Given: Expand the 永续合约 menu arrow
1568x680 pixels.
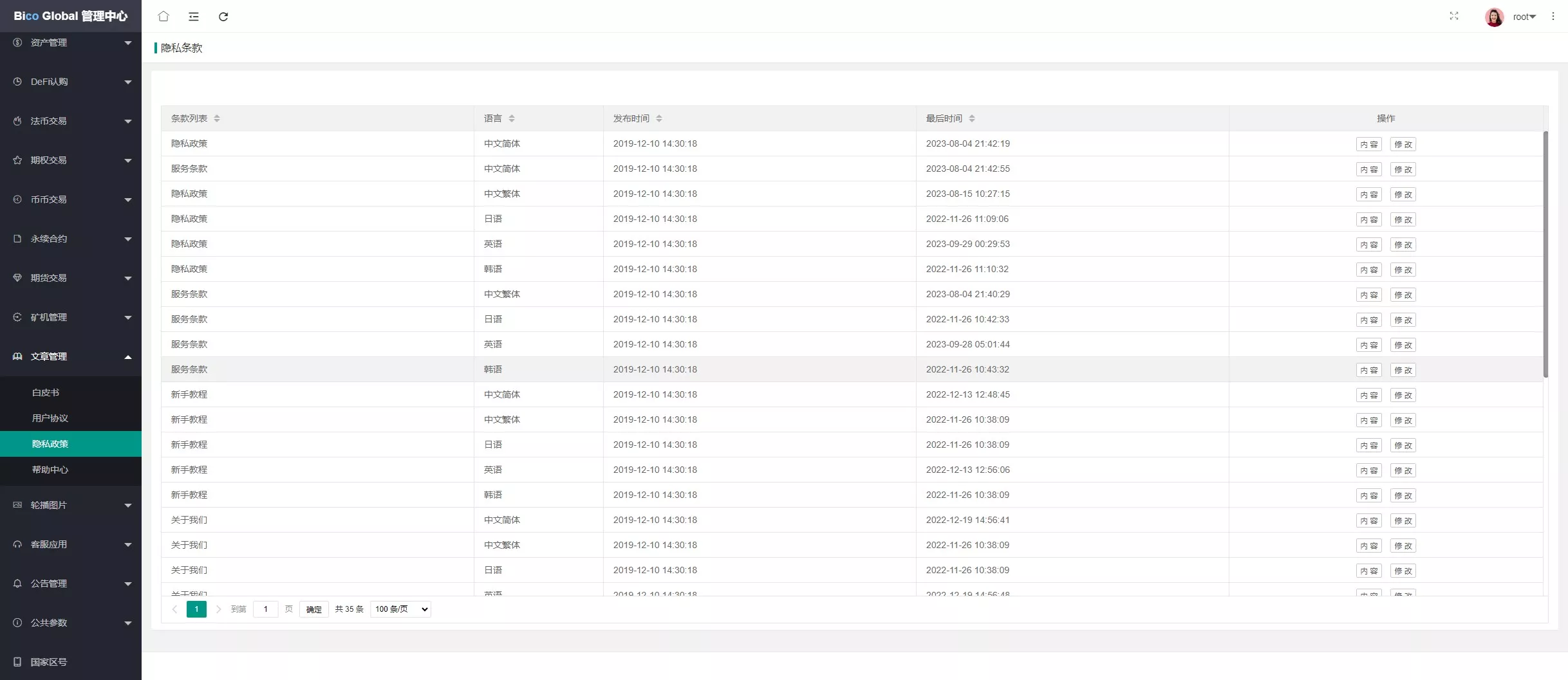Looking at the screenshot, I should (128, 239).
